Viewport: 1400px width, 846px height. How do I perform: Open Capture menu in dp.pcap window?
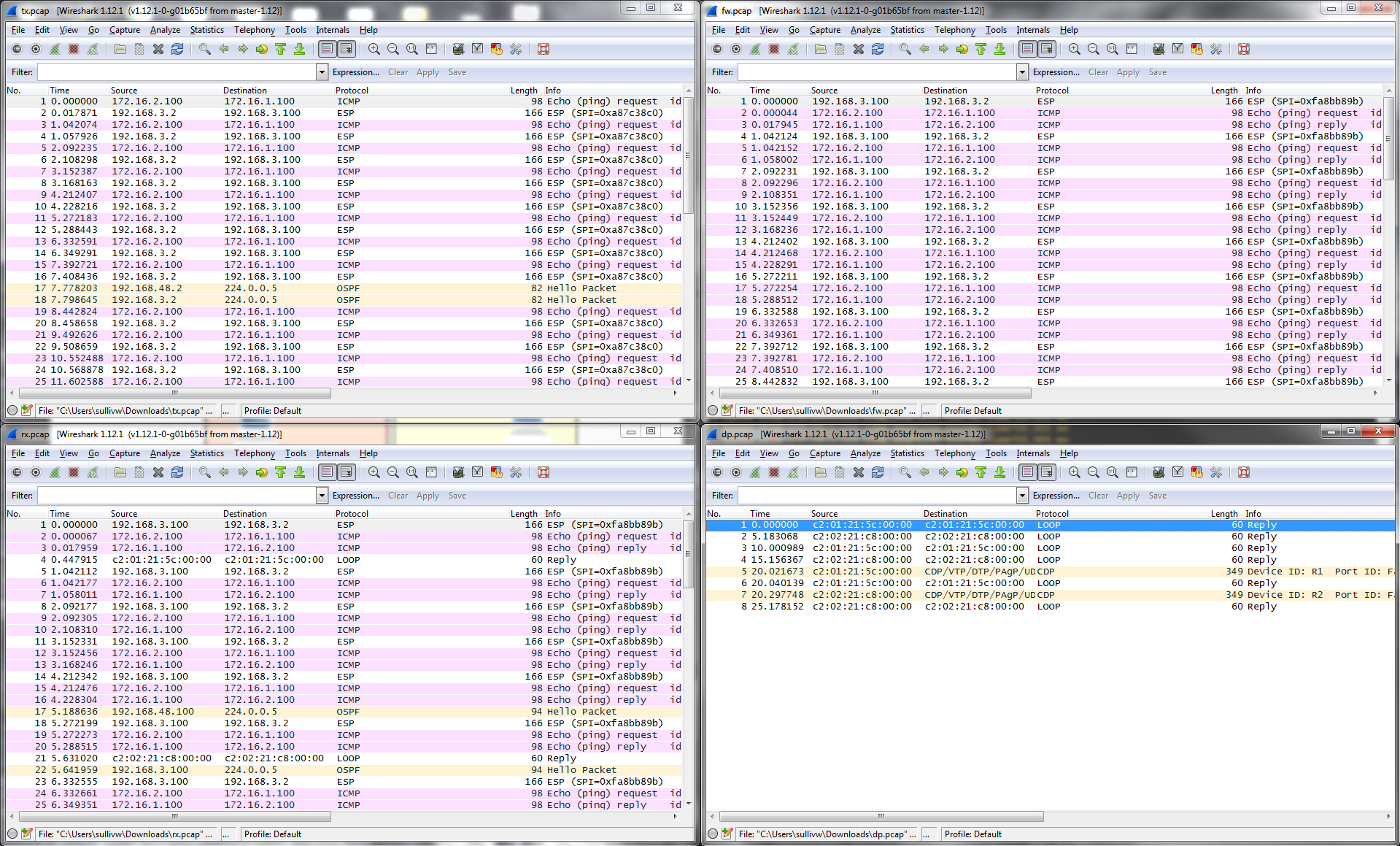point(825,453)
